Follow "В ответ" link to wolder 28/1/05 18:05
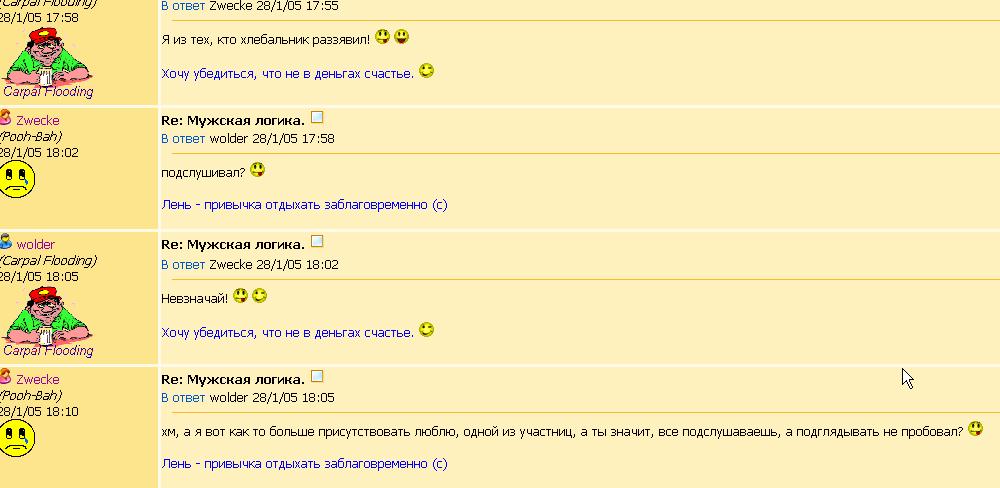1000x488 pixels. 183,397
